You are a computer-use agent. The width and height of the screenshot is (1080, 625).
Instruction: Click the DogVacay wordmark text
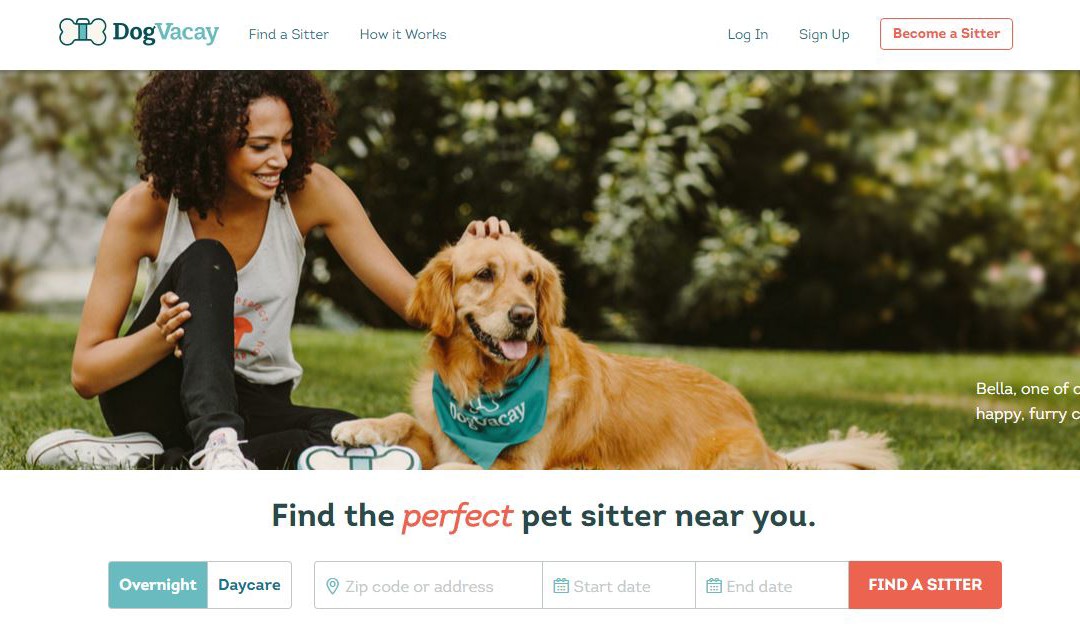pos(165,32)
